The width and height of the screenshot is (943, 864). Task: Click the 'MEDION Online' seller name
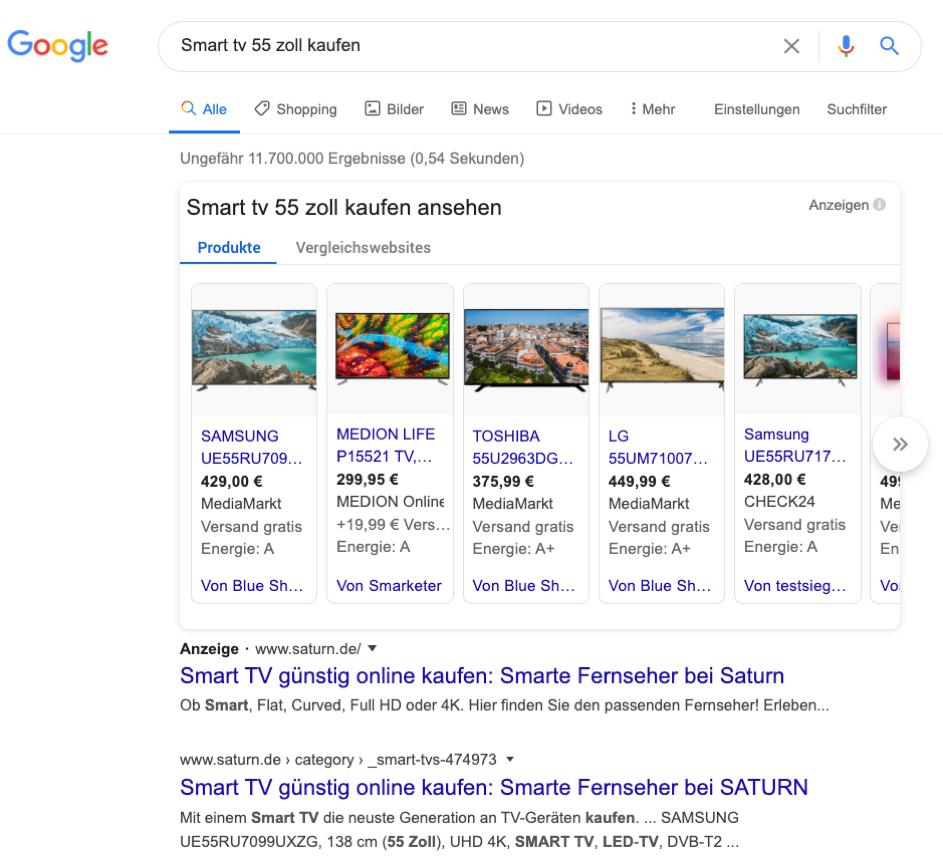(390, 502)
